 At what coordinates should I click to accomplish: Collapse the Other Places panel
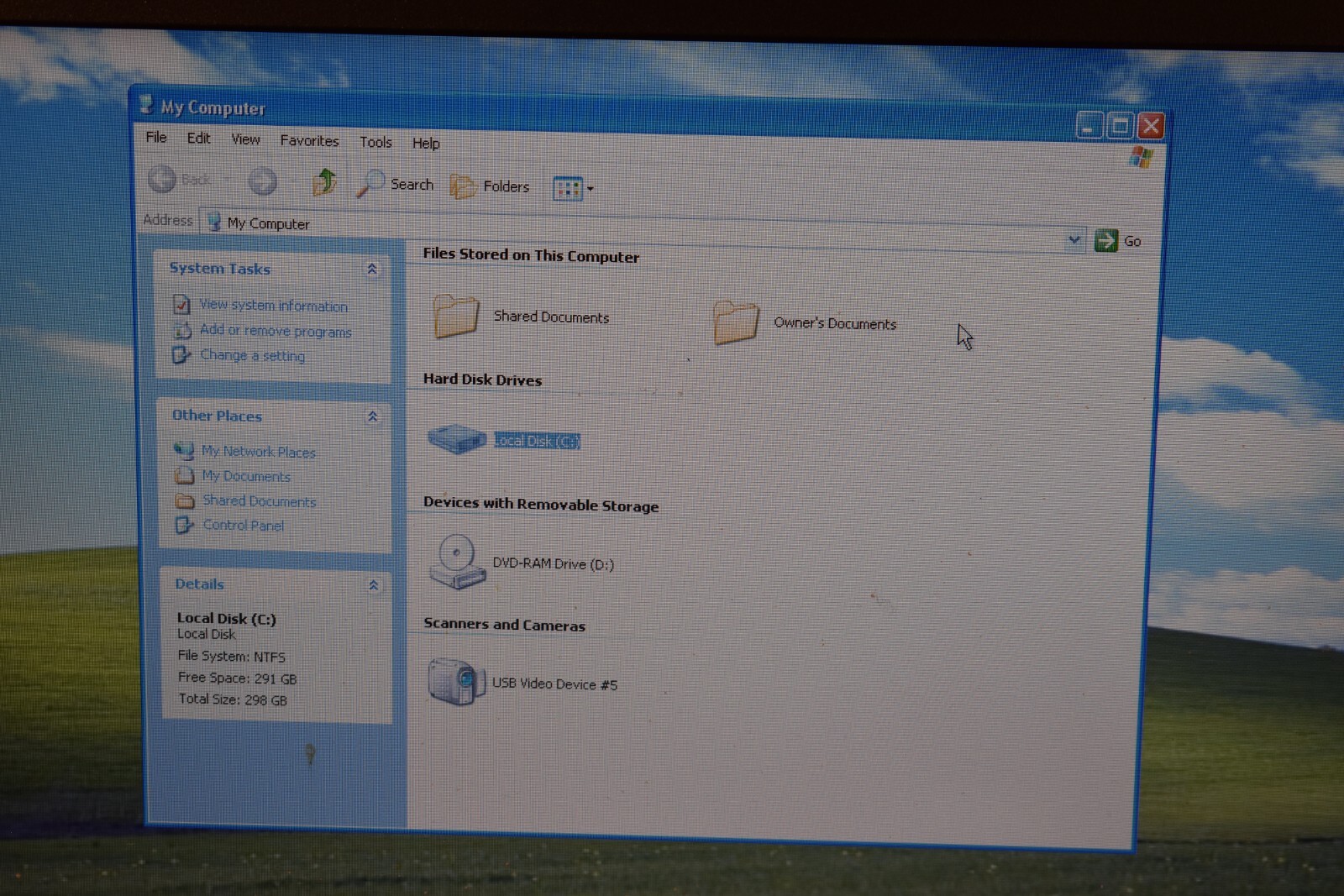372,417
